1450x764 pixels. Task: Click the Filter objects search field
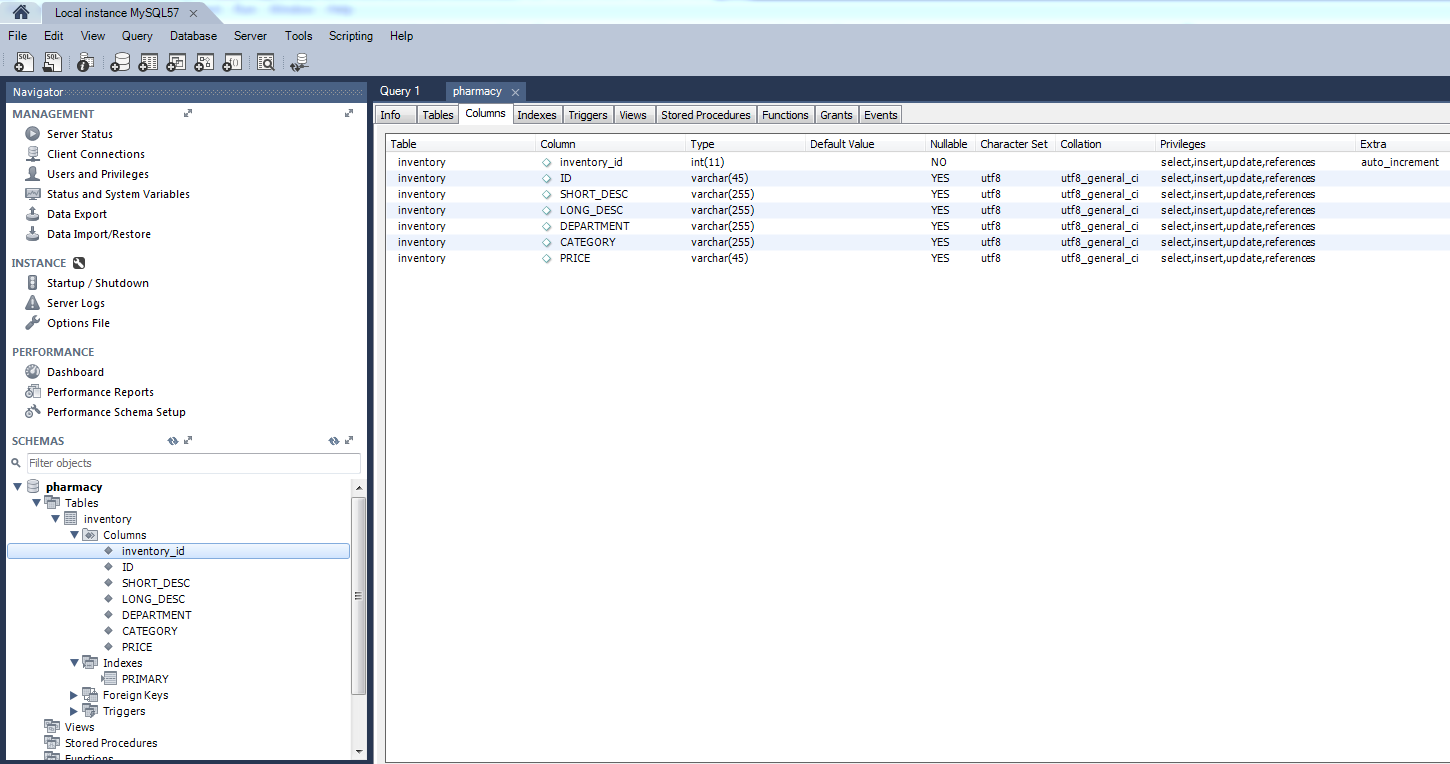(x=193, y=463)
